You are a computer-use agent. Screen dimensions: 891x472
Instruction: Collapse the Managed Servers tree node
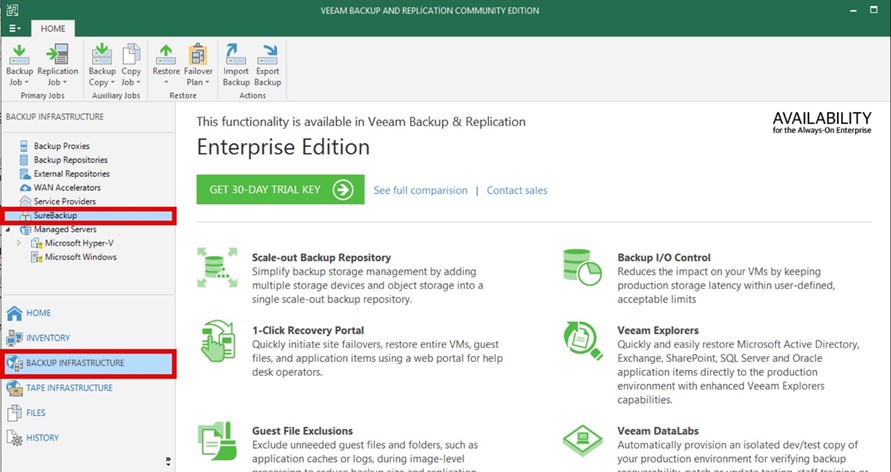pos(8,229)
